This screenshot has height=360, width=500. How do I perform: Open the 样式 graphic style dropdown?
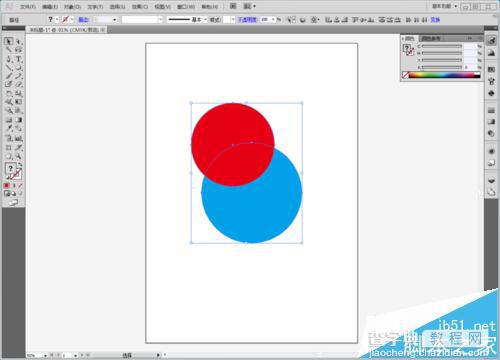(x=233, y=20)
